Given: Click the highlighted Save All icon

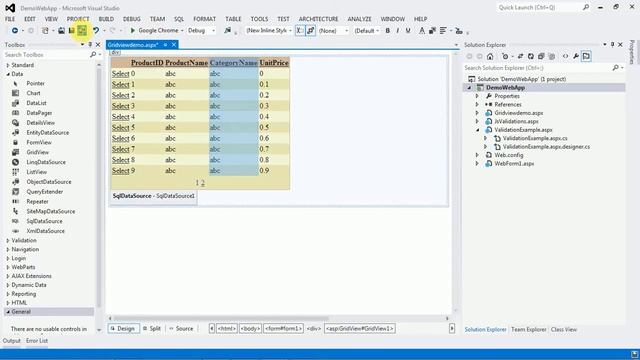Looking at the screenshot, I should point(82,31).
